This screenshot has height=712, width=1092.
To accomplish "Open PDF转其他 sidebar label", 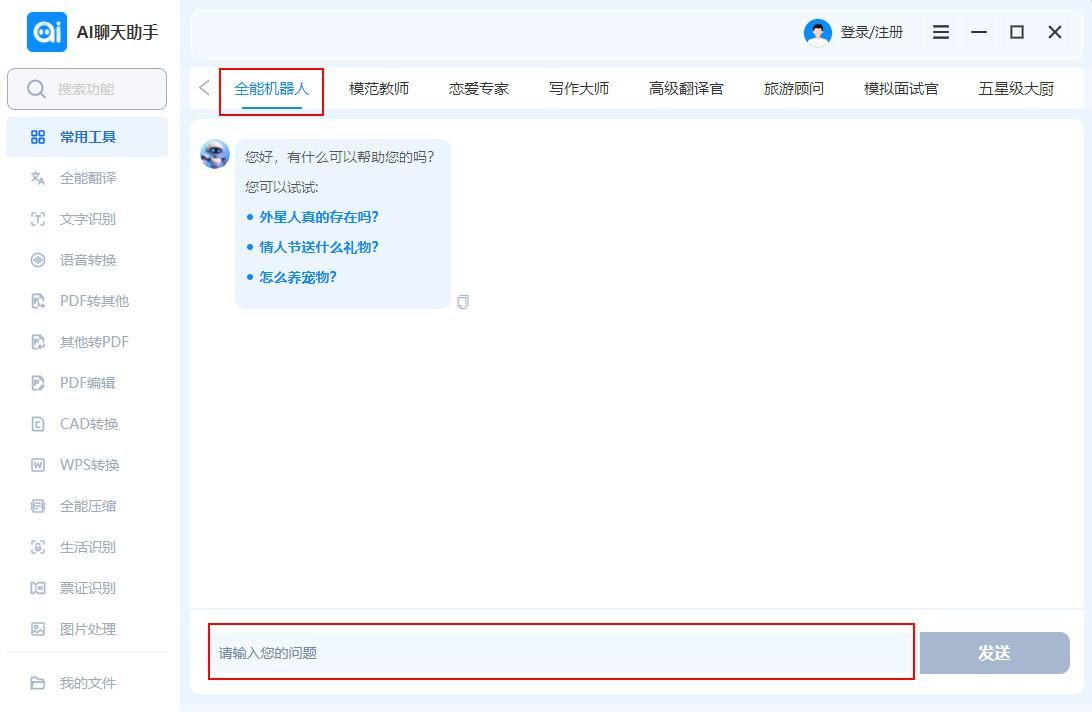I will click(94, 302).
